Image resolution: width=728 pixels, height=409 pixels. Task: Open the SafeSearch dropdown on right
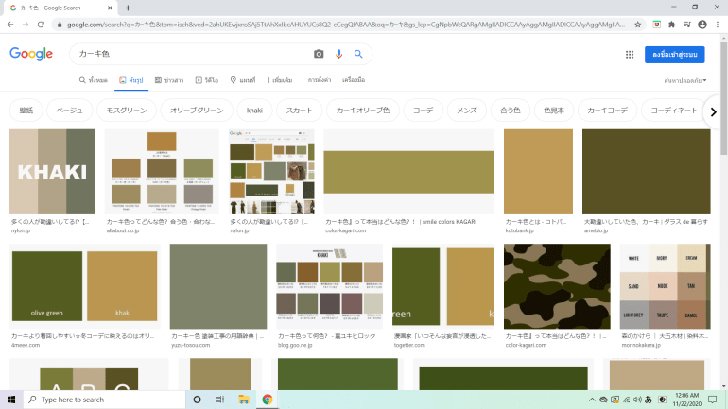click(684, 79)
